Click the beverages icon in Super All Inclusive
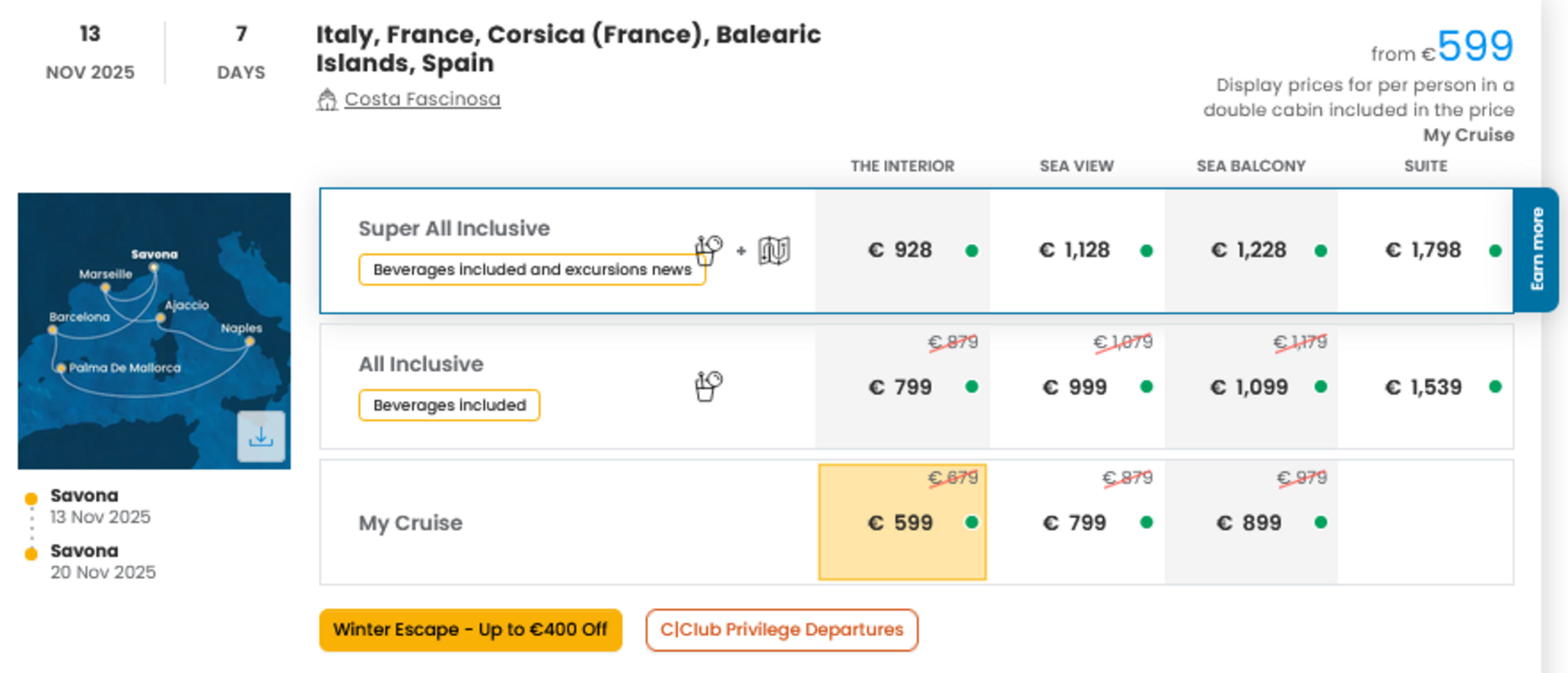The width and height of the screenshot is (1568, 673). 708,250
